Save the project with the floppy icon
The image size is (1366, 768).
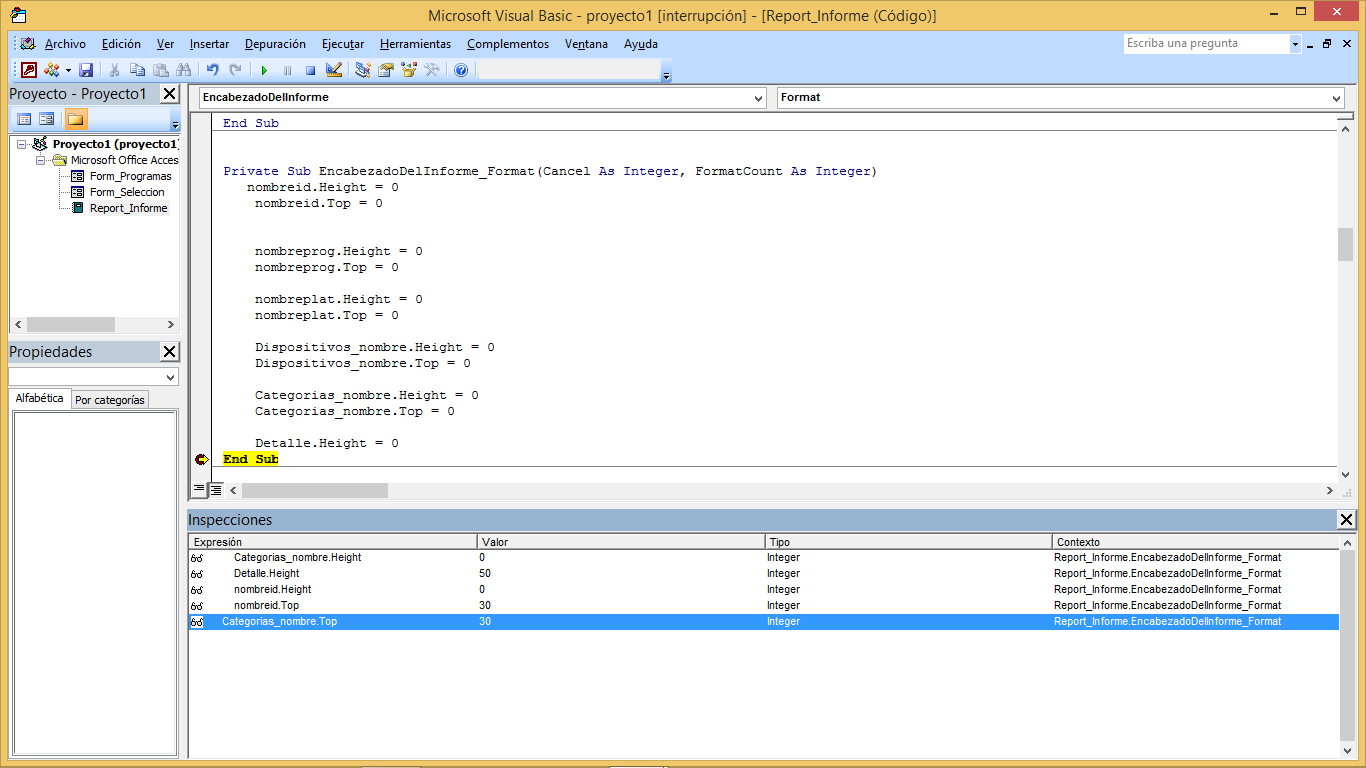tap(86, 70)
